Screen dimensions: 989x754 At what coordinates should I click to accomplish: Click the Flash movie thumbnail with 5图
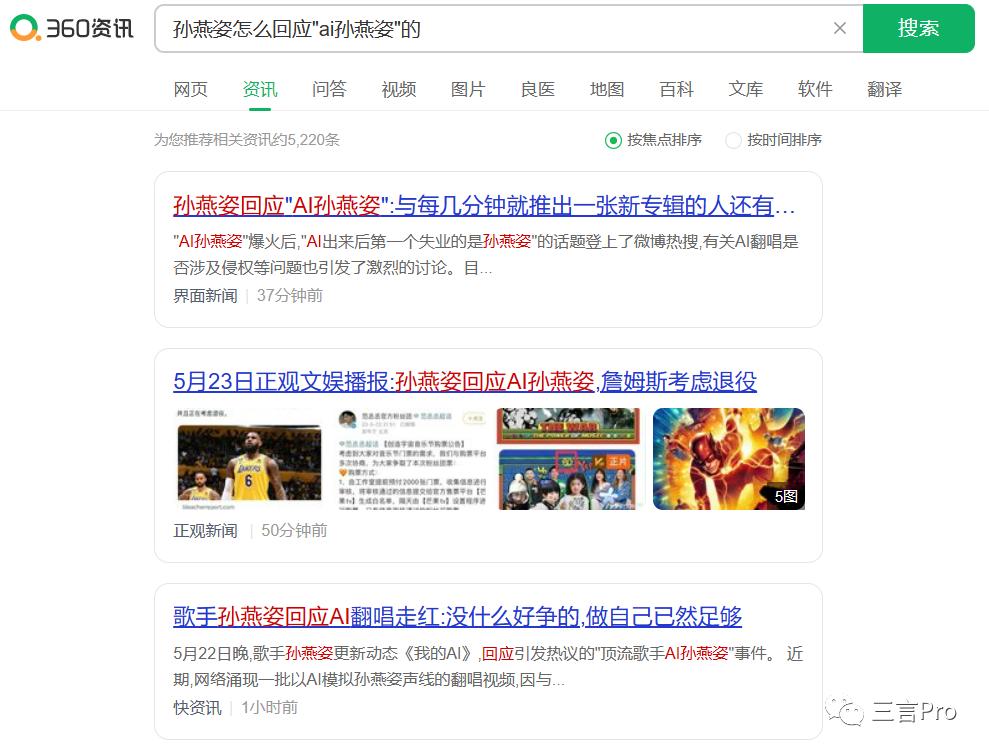[729, 459]
